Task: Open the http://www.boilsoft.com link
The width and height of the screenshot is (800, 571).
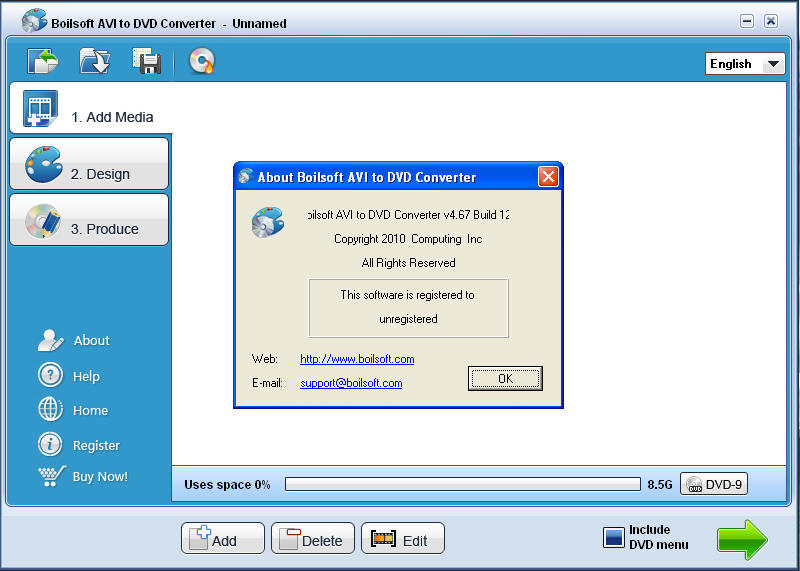Action: tap(357, 359)
